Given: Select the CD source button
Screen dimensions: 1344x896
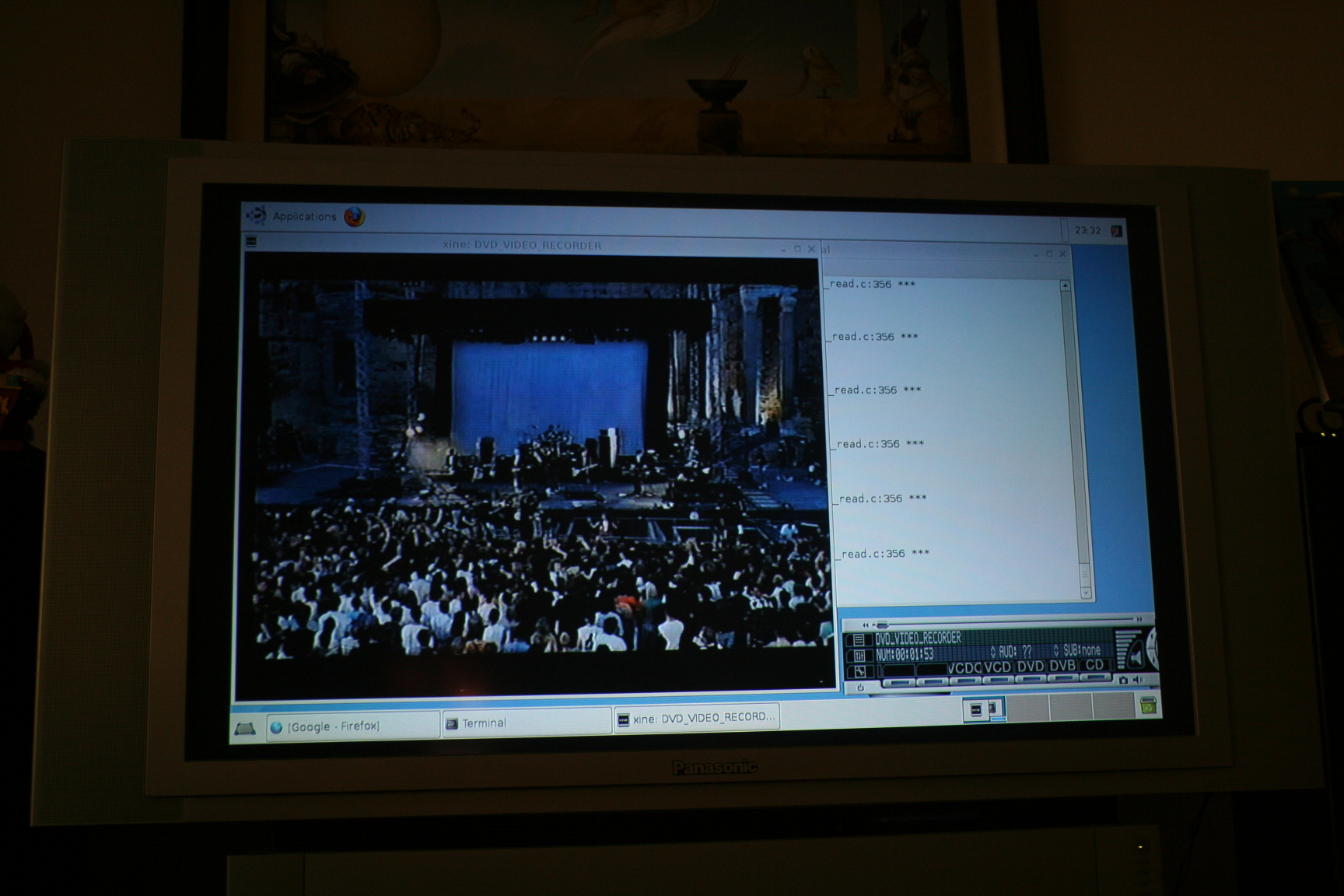Looking at the screenshot, I should click(x=1094, y=665).
